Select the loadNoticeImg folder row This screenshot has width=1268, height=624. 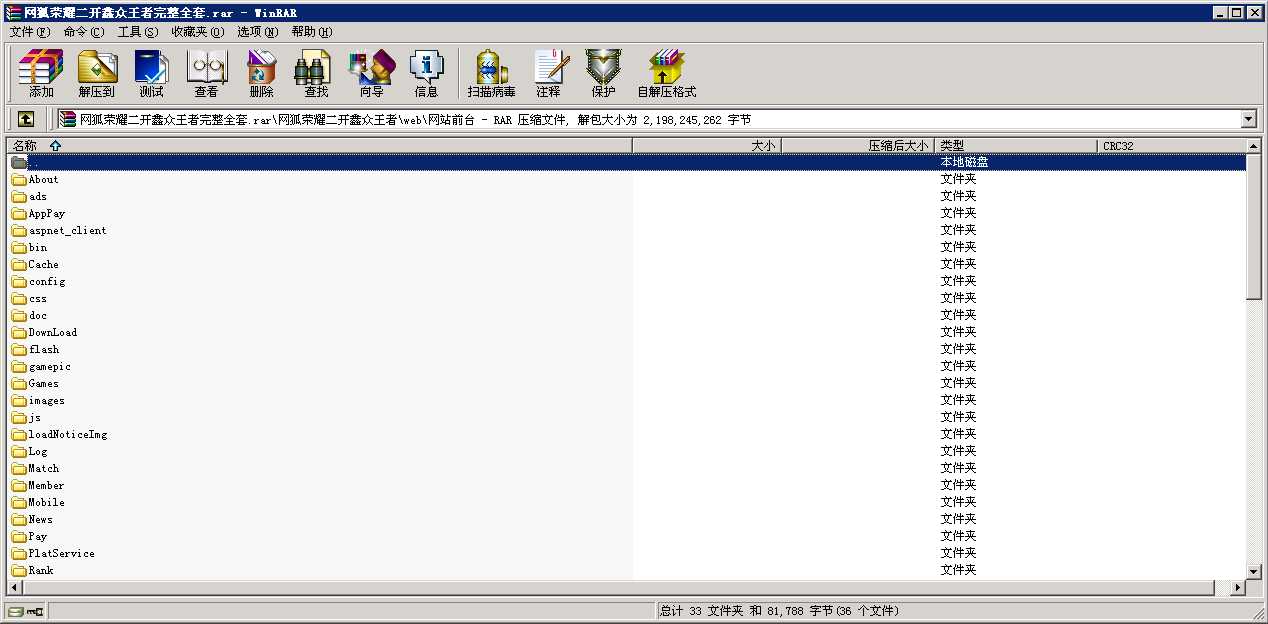click(x=626, y=435)
